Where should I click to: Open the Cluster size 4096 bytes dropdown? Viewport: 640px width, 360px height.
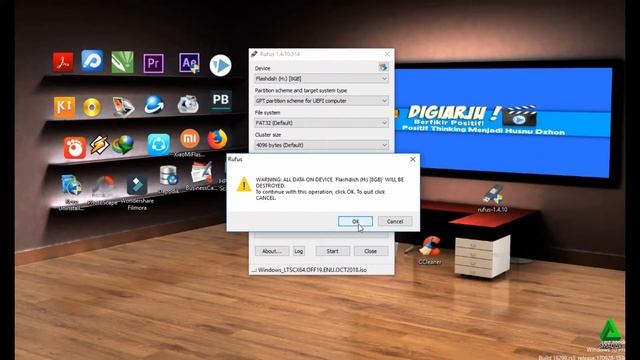321,145
